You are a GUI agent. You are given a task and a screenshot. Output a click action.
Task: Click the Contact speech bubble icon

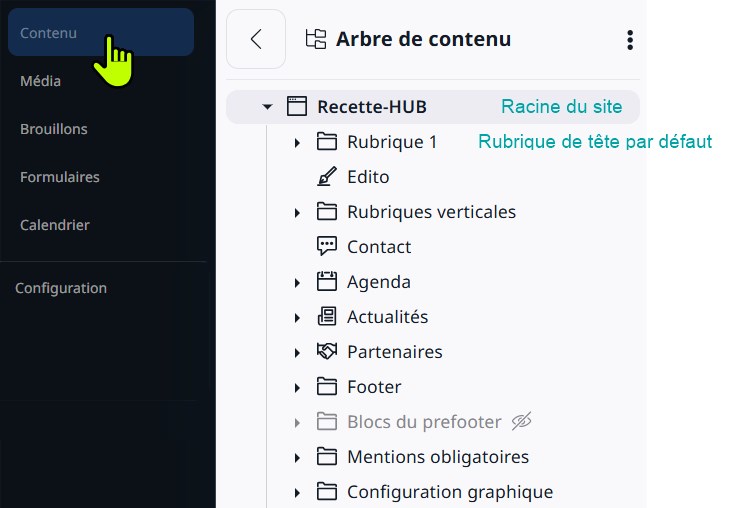327,246
